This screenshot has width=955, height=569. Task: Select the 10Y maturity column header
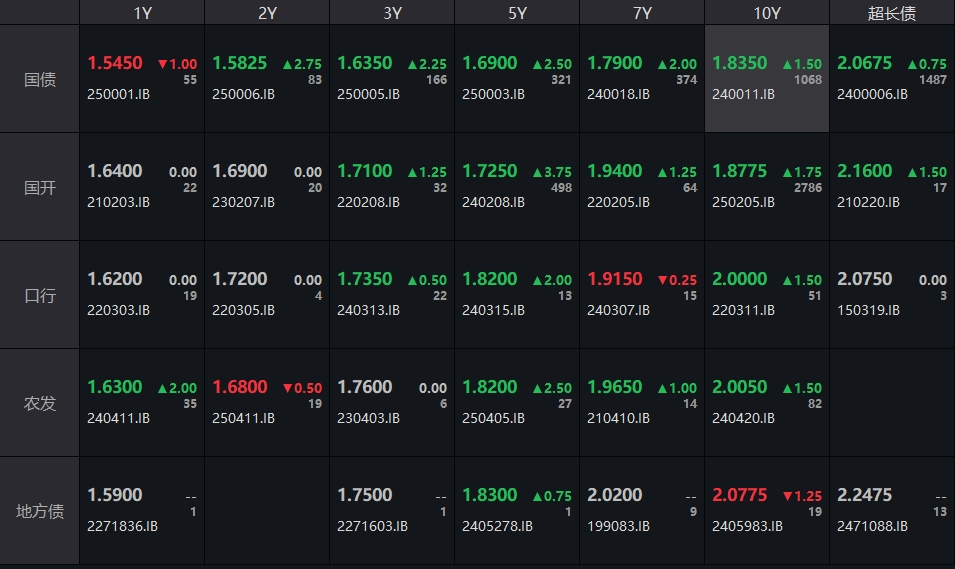click(767, 13)
